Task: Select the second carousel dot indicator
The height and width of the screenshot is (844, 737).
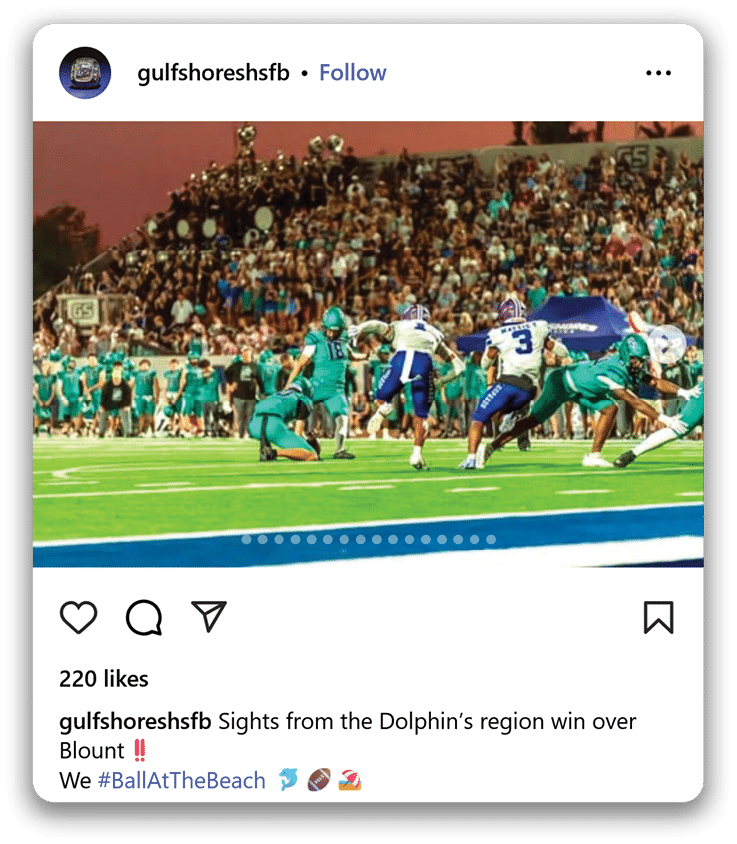Action: click(263, 539)
